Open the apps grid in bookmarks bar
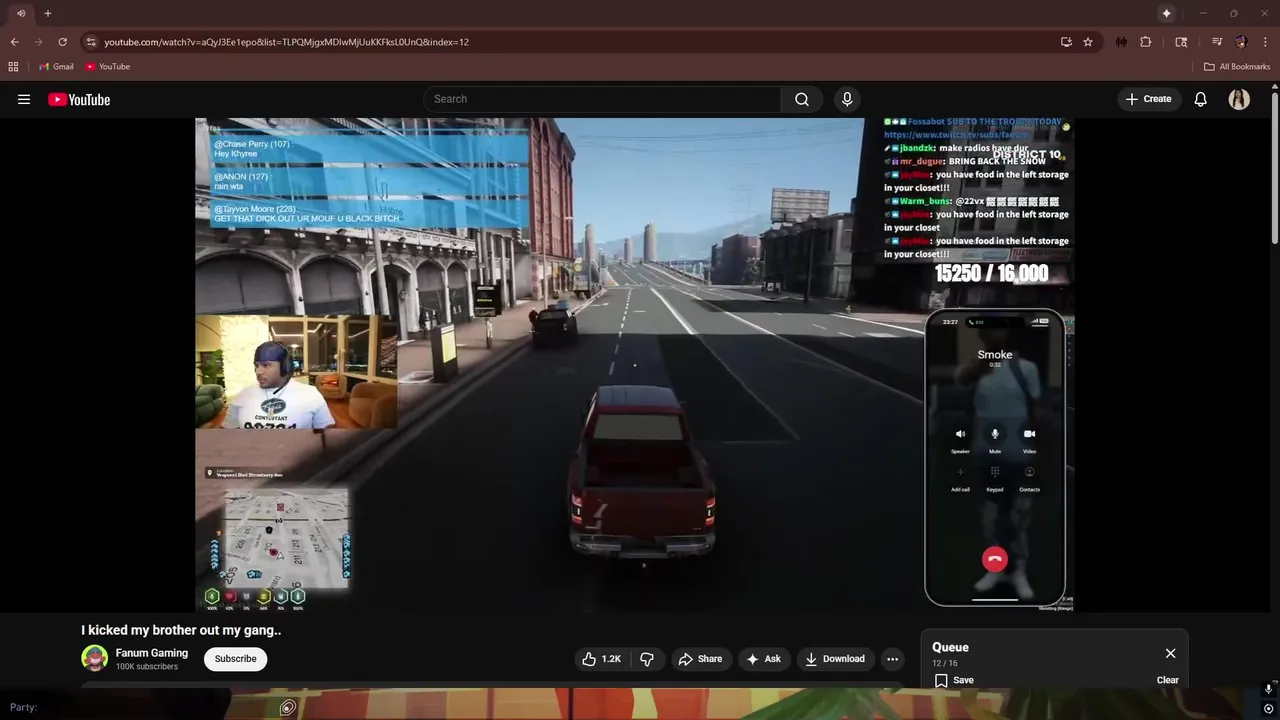Viewport: 1280px width, 720px height. (x=13, y=67)
